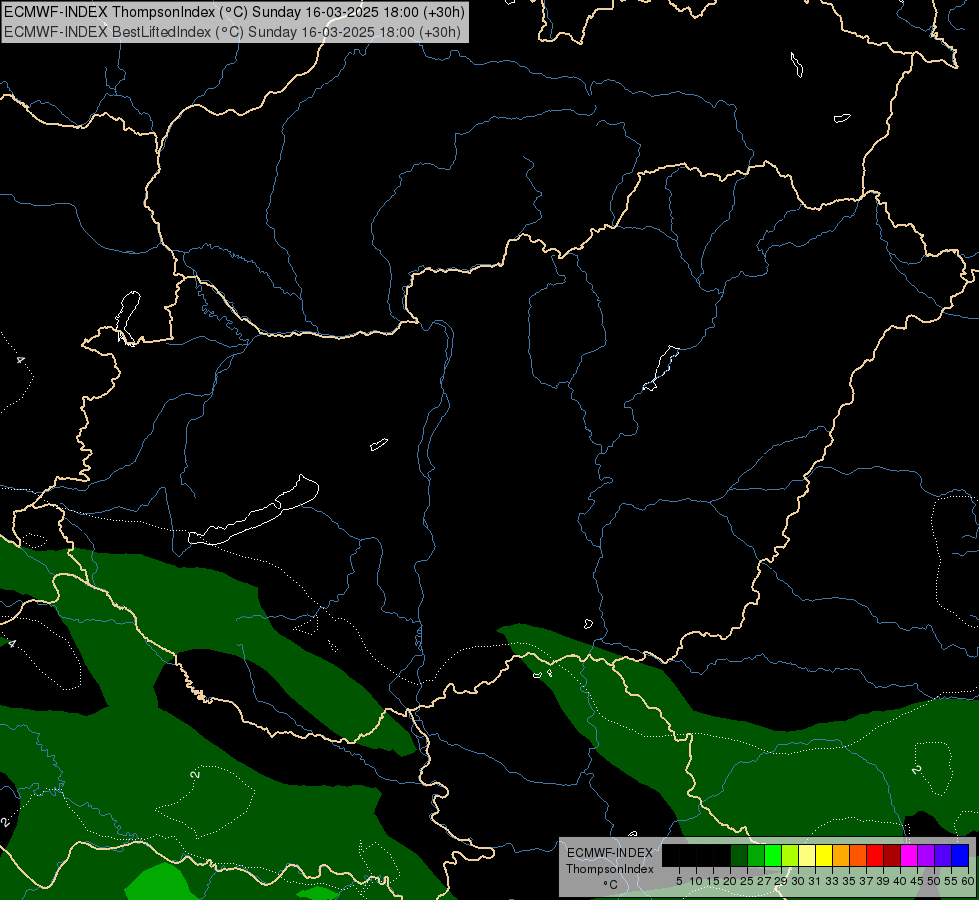Image resolution: width=979 pixels, height=900 pixels.
Task: Click the legend scale value 30
Action: point(798,881)
